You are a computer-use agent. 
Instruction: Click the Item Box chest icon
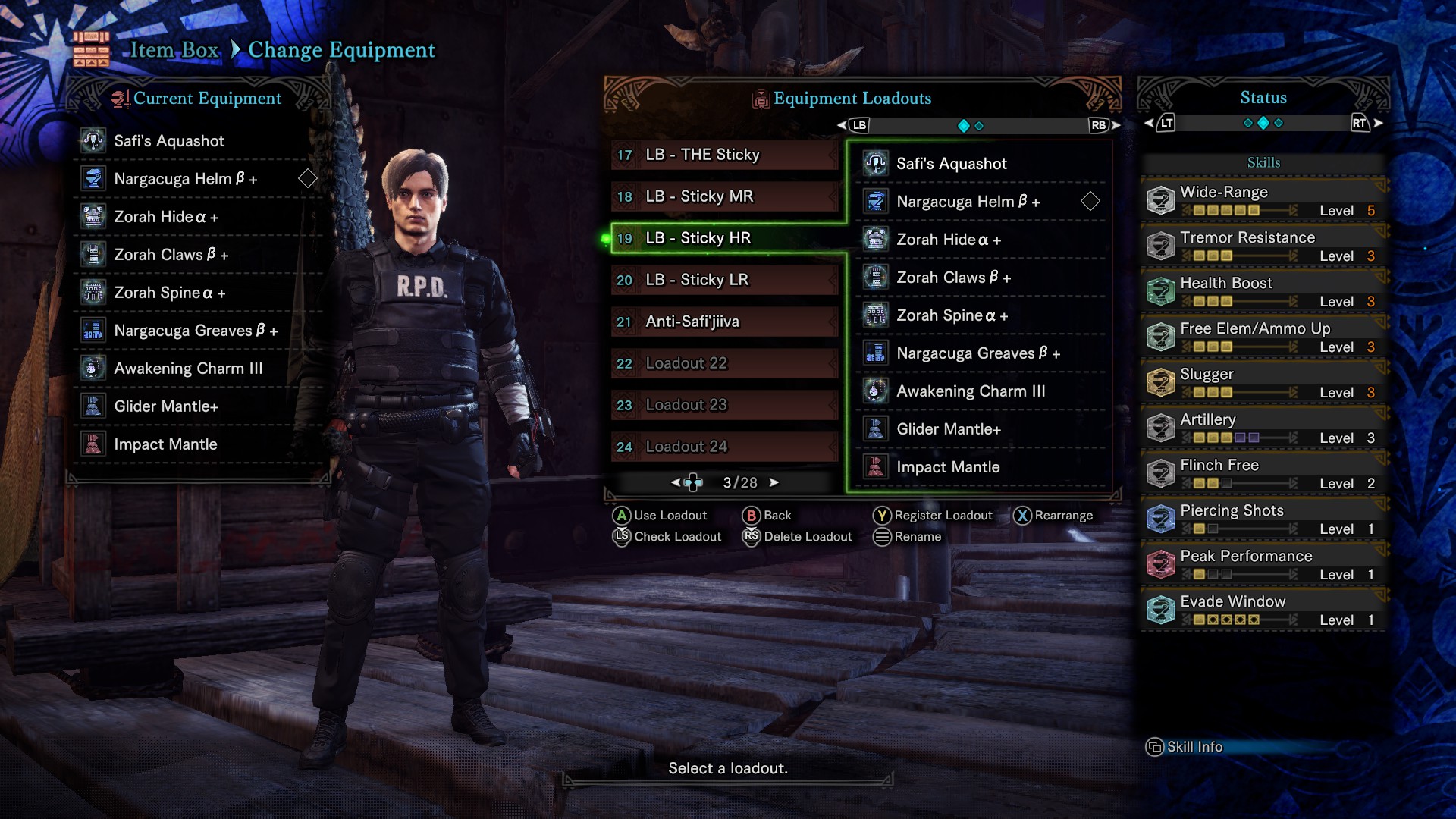[92, 49]
